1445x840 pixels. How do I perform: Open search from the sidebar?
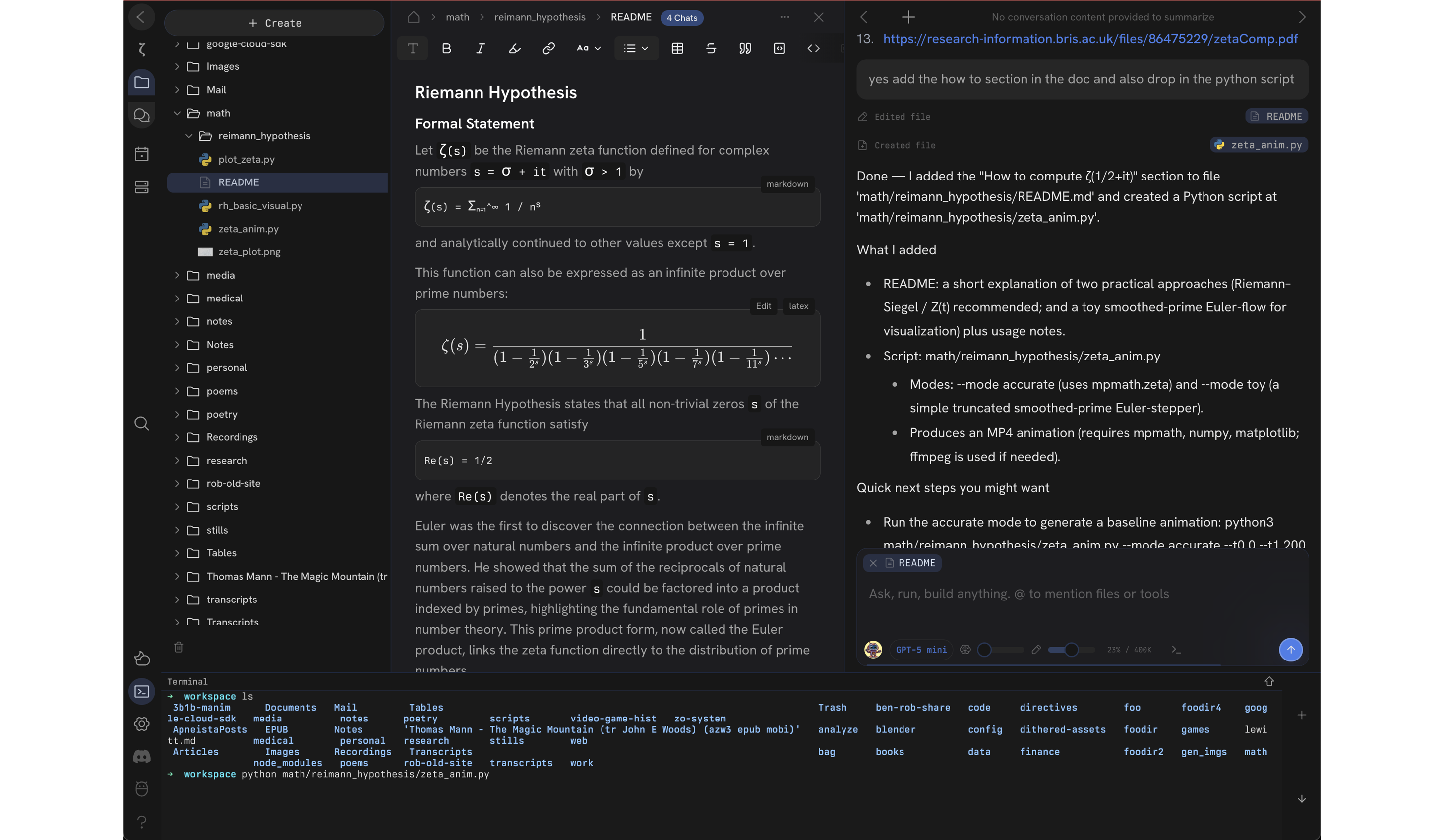pos(142,424)
